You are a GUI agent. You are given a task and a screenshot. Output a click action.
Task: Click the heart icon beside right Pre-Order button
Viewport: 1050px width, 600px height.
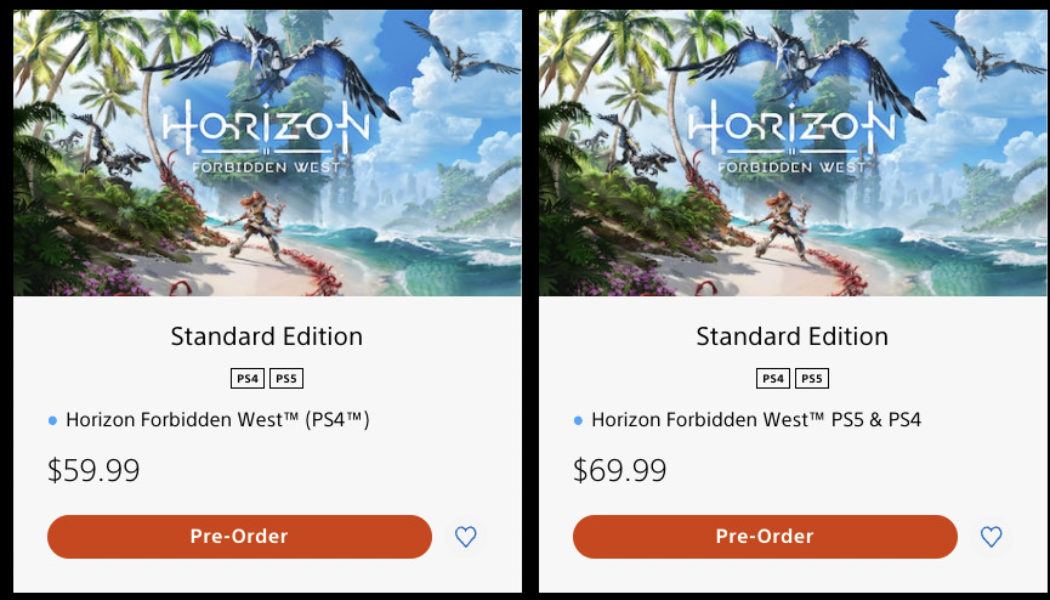tap(991, 536)
